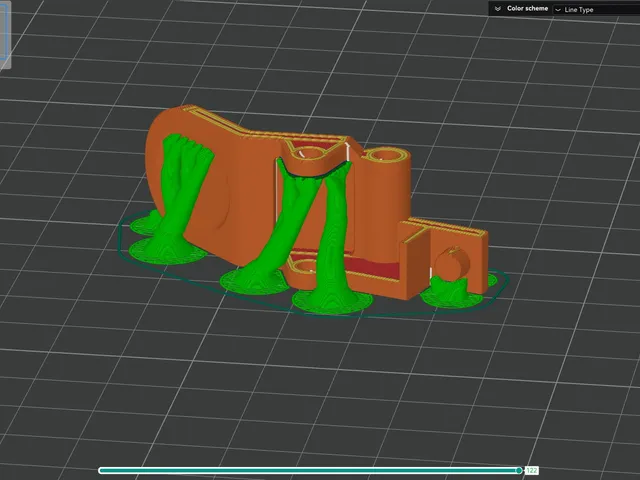Click the move slider handle at 122
The height and width of the screenshot is (480, 640).
(x=519, y=471)
